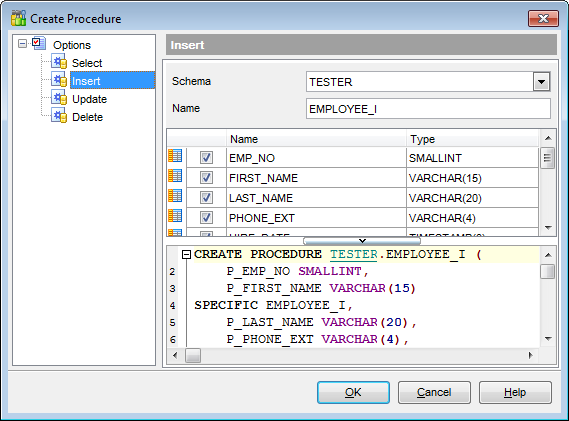Click the Update procedure icon
Screen dimensions: 569x421
click(x=59, y=98)
